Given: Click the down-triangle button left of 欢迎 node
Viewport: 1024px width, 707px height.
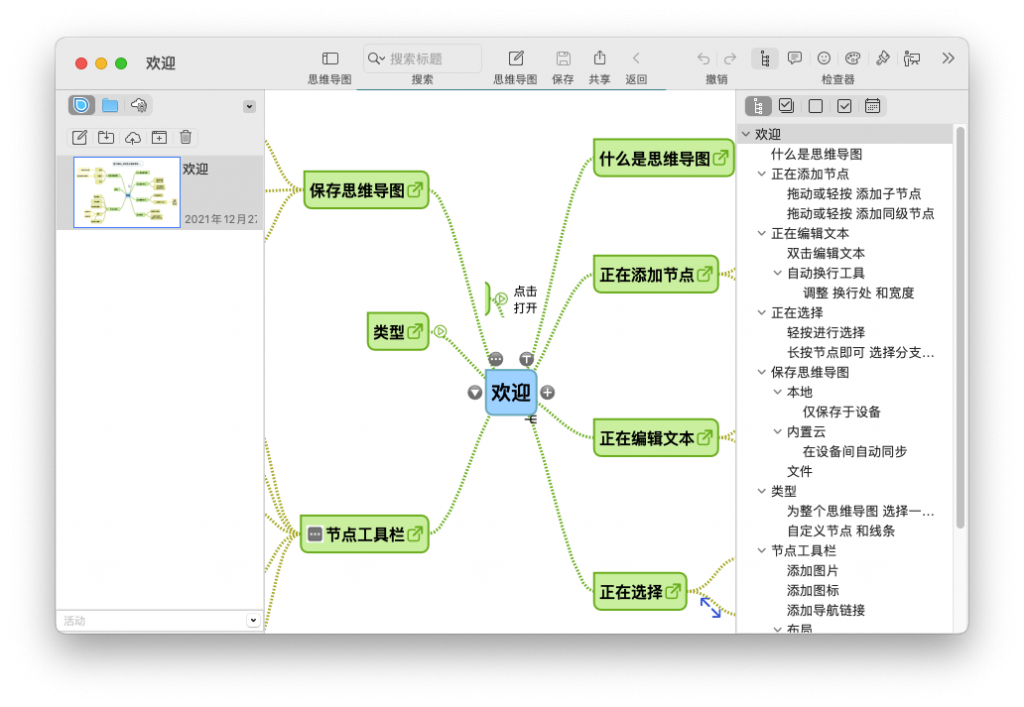Looking at the screenshot, I should 475,392.
